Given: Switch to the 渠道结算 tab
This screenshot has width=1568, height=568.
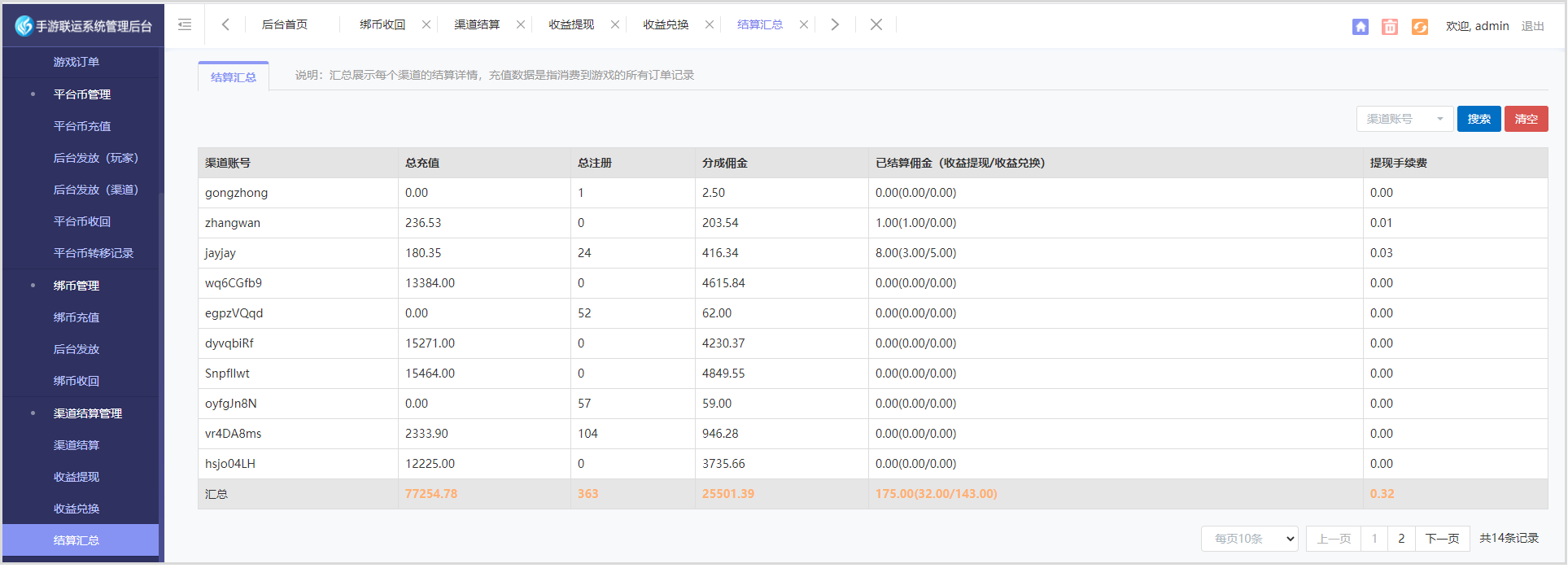Looking at the screenshot, I should tap(477, 24).
